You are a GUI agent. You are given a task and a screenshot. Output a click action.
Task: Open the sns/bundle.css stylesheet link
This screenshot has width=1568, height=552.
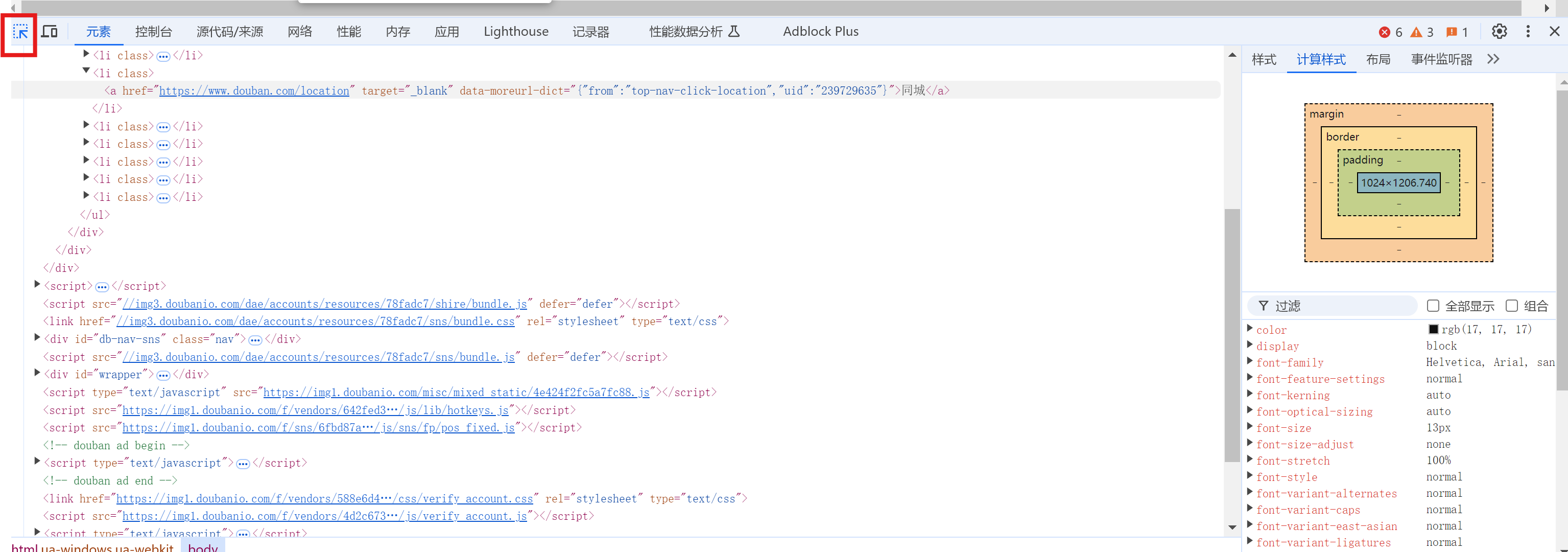point(315,323)
